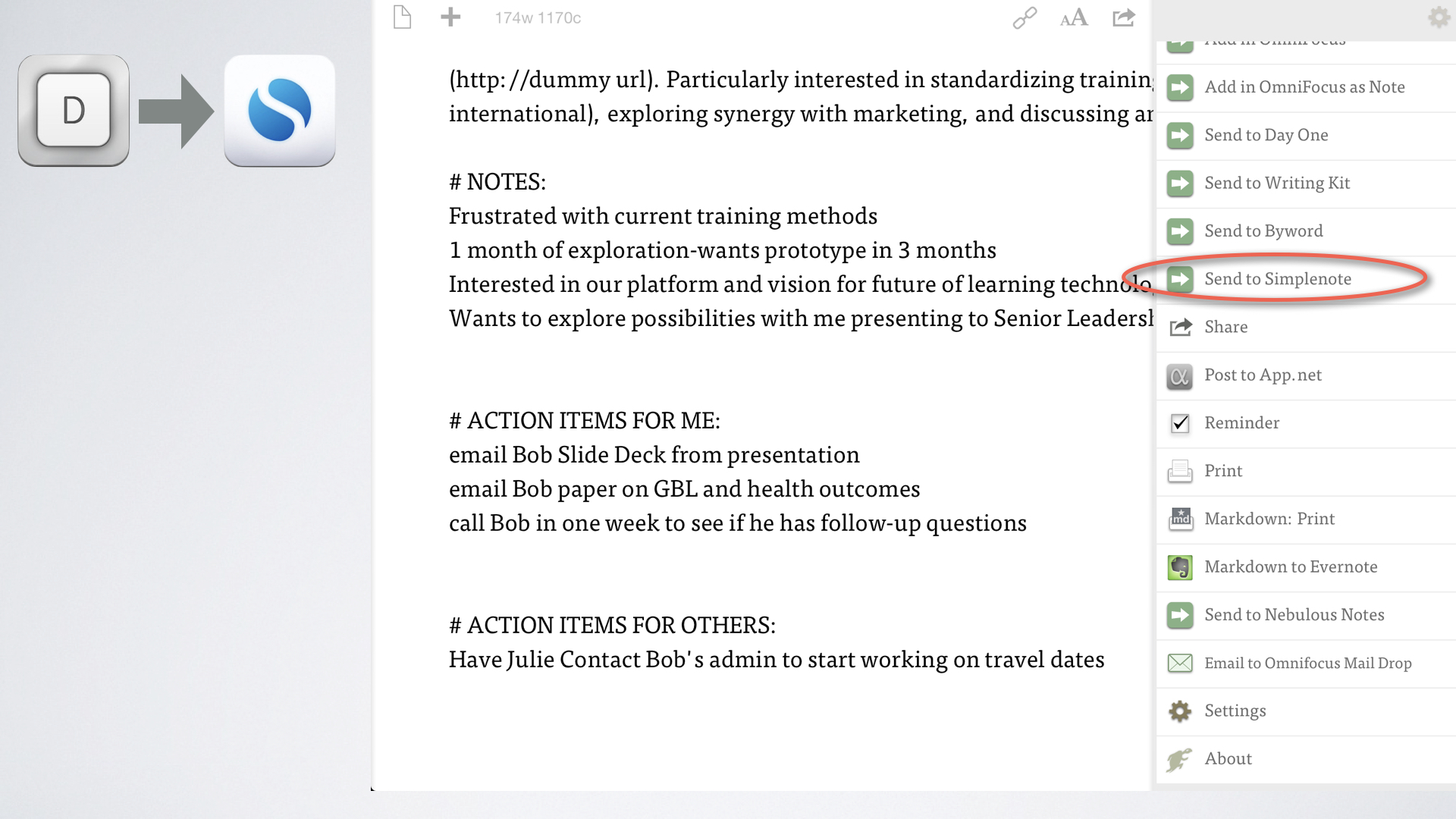Viewport: 1456px width, 819px height.
Task: Expand the Send to Nebulous Notes option
Action: coord(1294,614)
